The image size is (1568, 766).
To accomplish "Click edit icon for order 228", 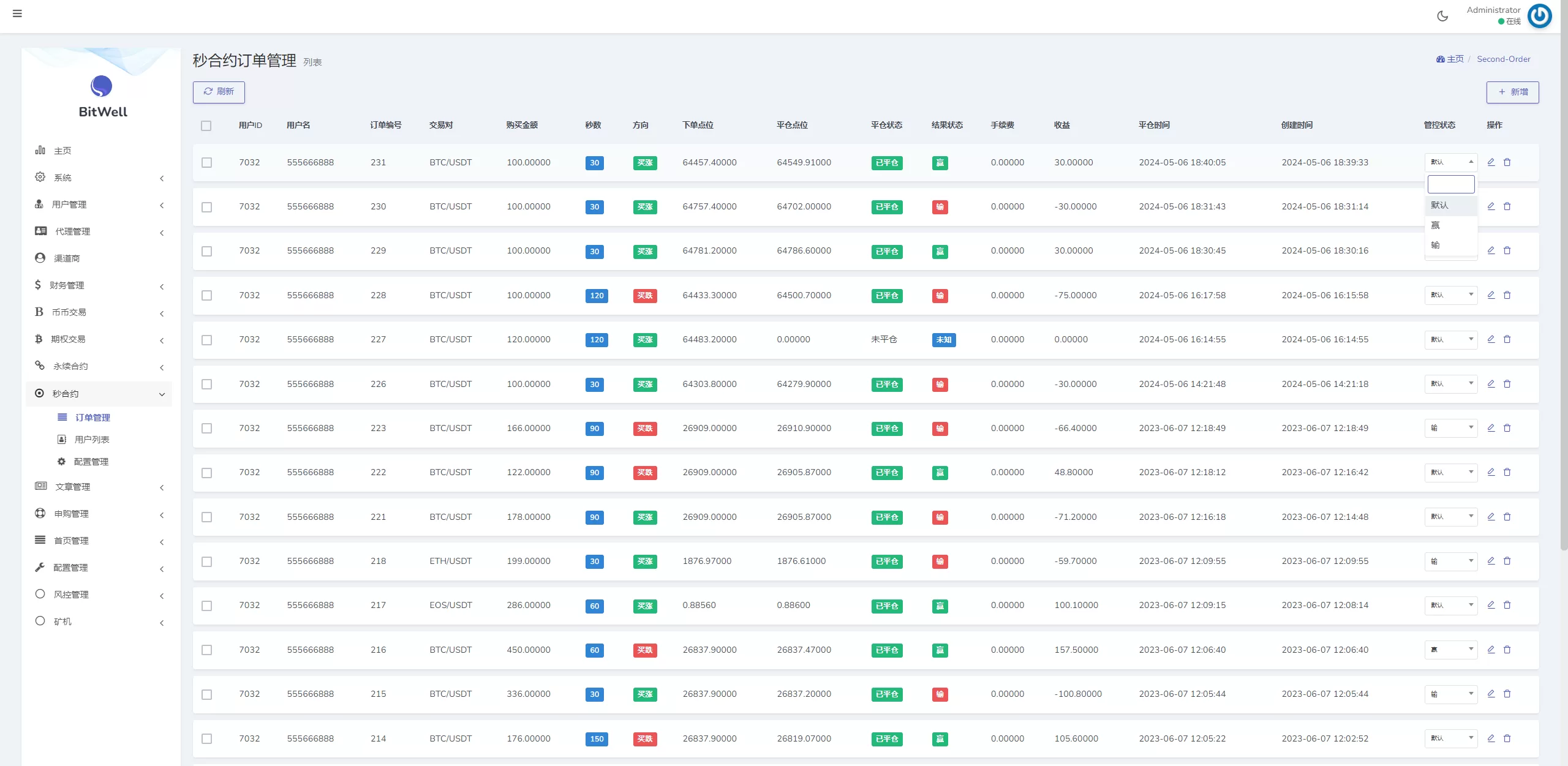I will click(x=1491, y=295).
